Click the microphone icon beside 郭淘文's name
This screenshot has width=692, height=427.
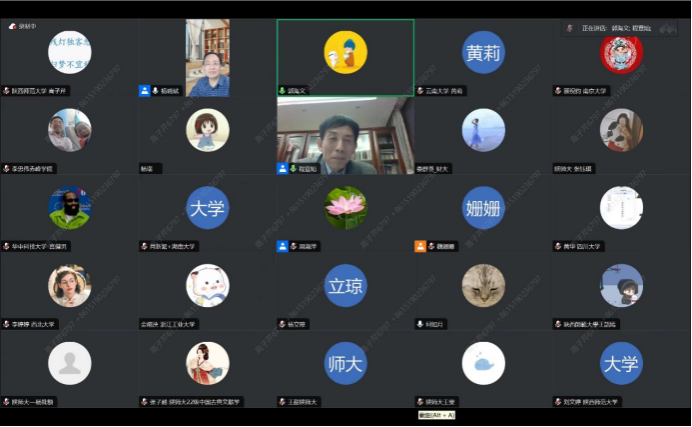pyautogui.click(x=282, y=90)
